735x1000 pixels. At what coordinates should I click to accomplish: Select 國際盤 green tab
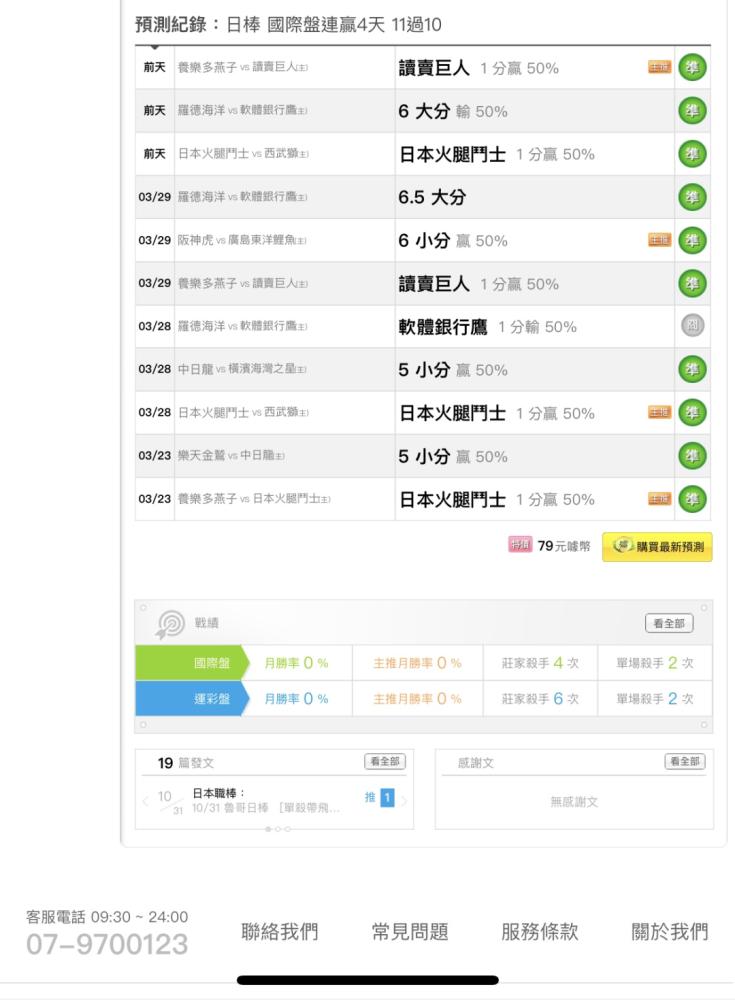[x=191, y=663]
